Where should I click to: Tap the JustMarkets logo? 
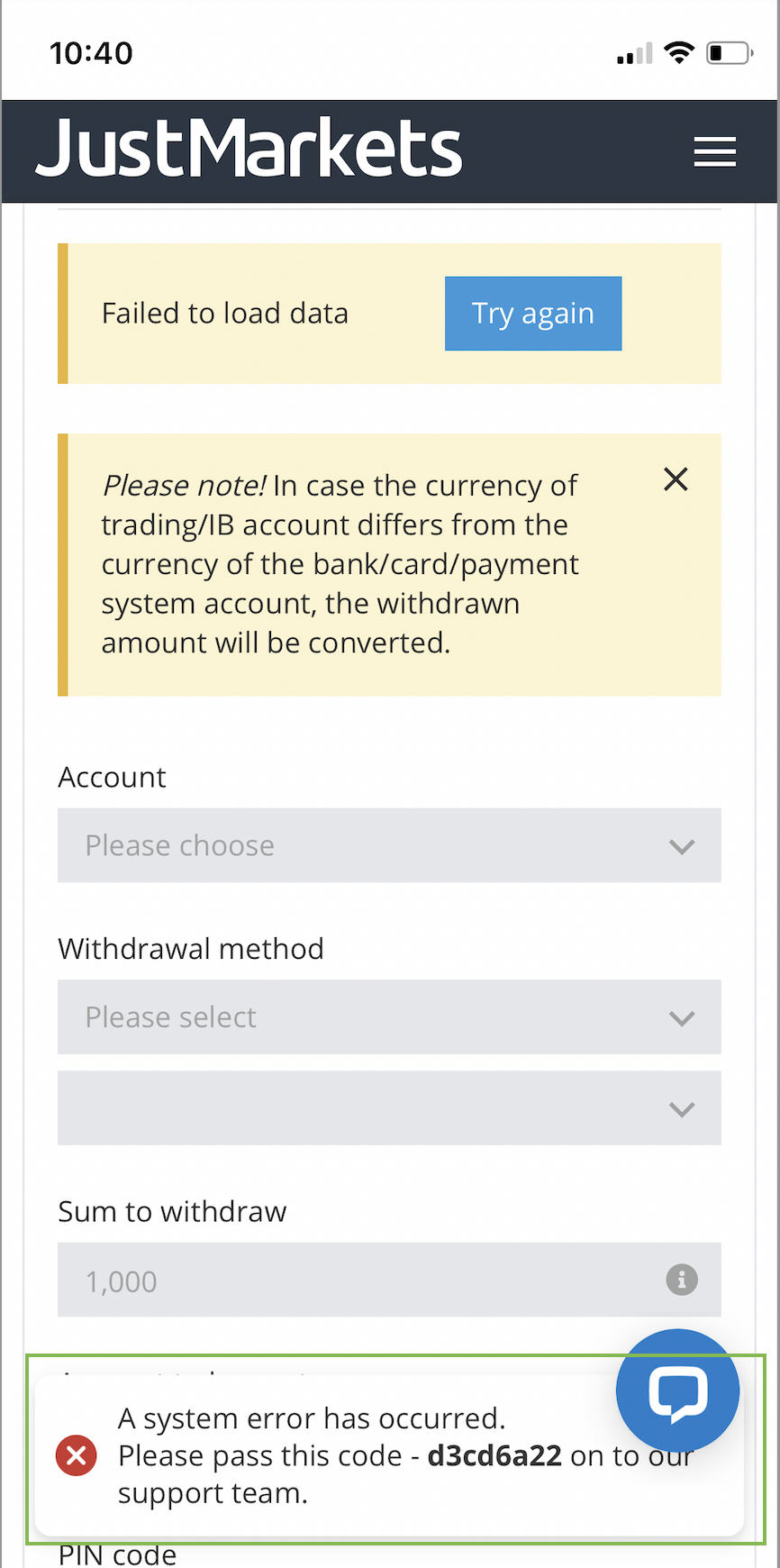coord(249,148)
